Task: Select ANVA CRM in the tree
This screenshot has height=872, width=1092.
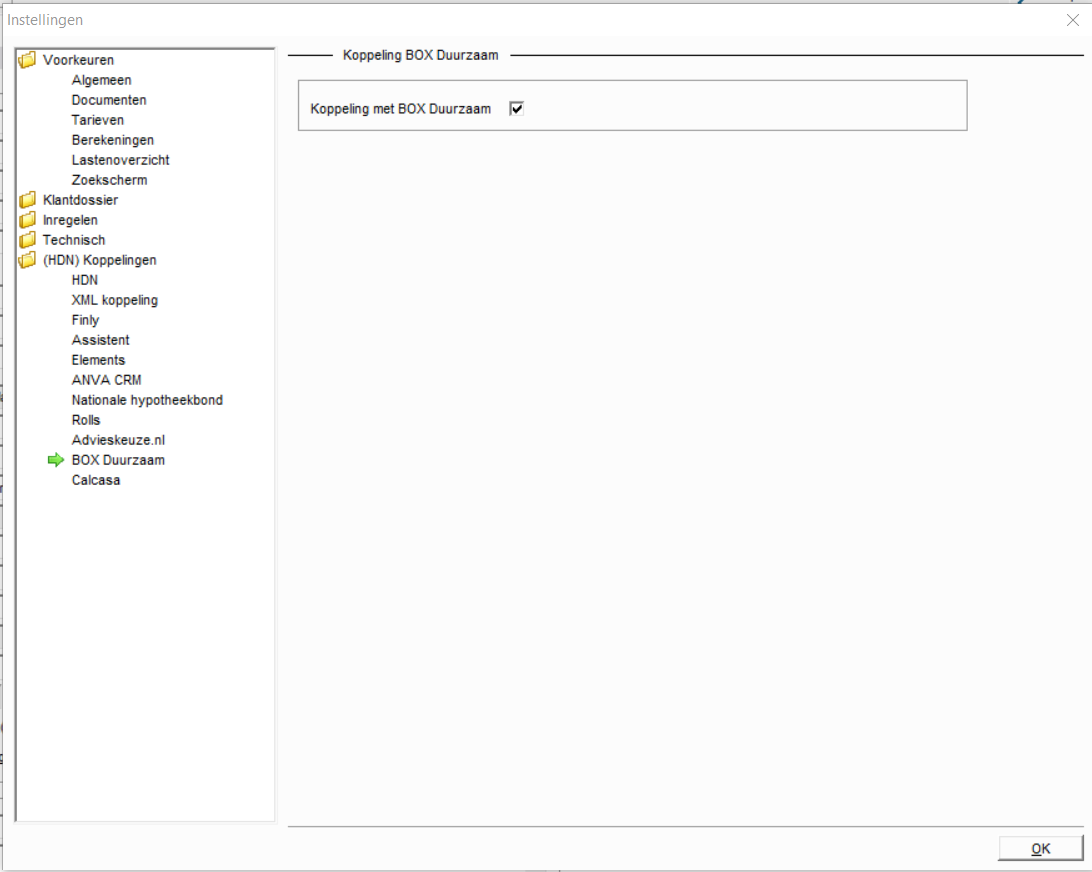Action: click(107, 380)
